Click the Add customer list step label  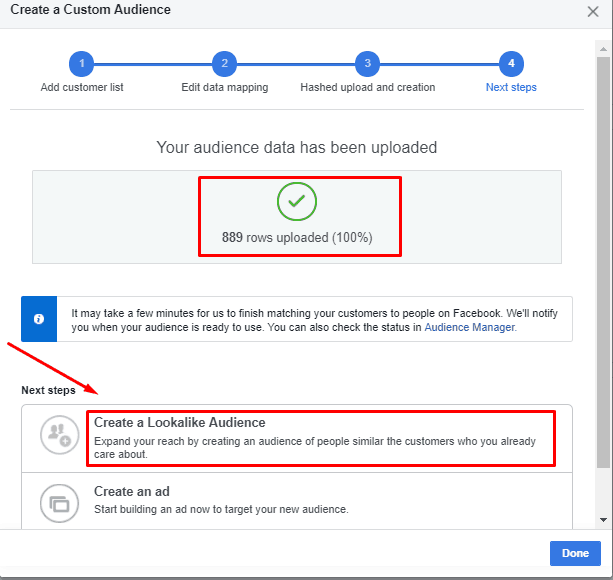coord(82,87)
